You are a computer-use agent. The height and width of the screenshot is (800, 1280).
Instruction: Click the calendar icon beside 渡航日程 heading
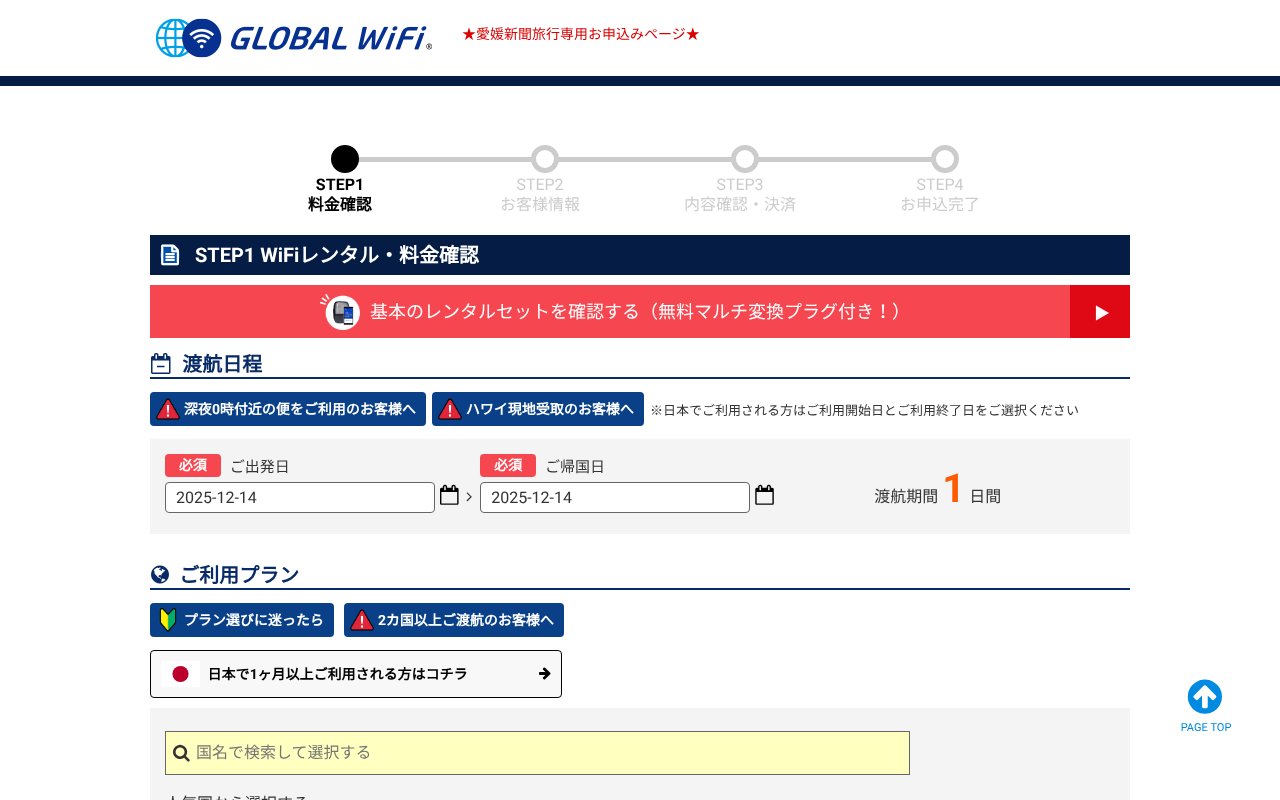pyautogui.click(x=160, y=363)
